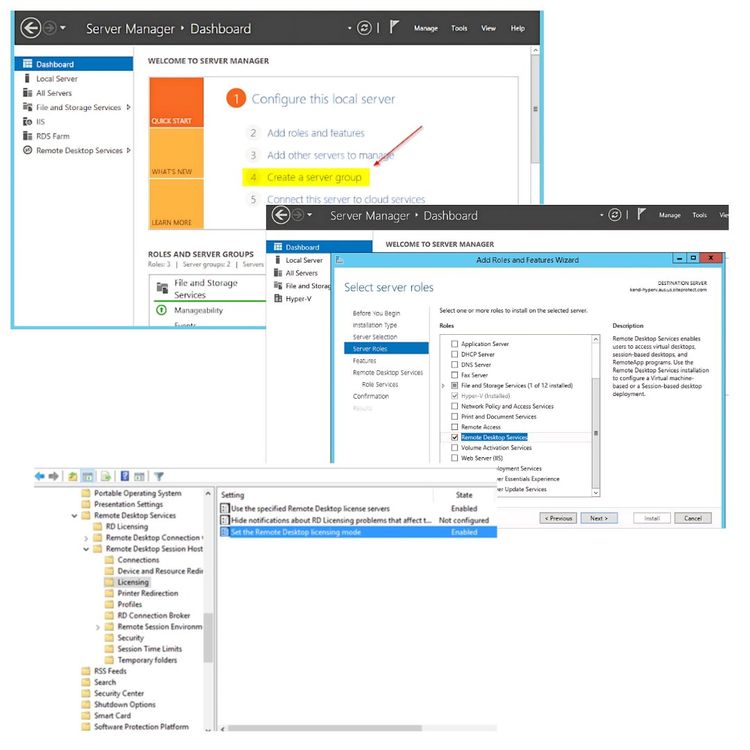Expand File and Storage Services in the roles list
750x750 pixels.
click(443, 386)
